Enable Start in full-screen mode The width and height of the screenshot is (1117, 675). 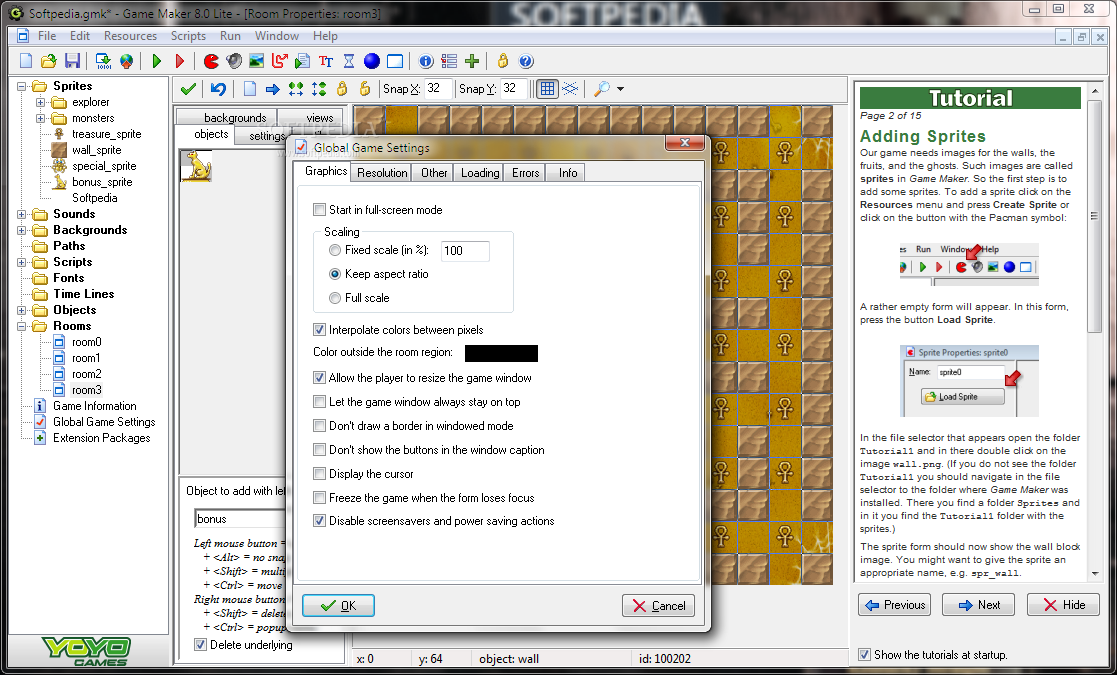tap(319, 210)
